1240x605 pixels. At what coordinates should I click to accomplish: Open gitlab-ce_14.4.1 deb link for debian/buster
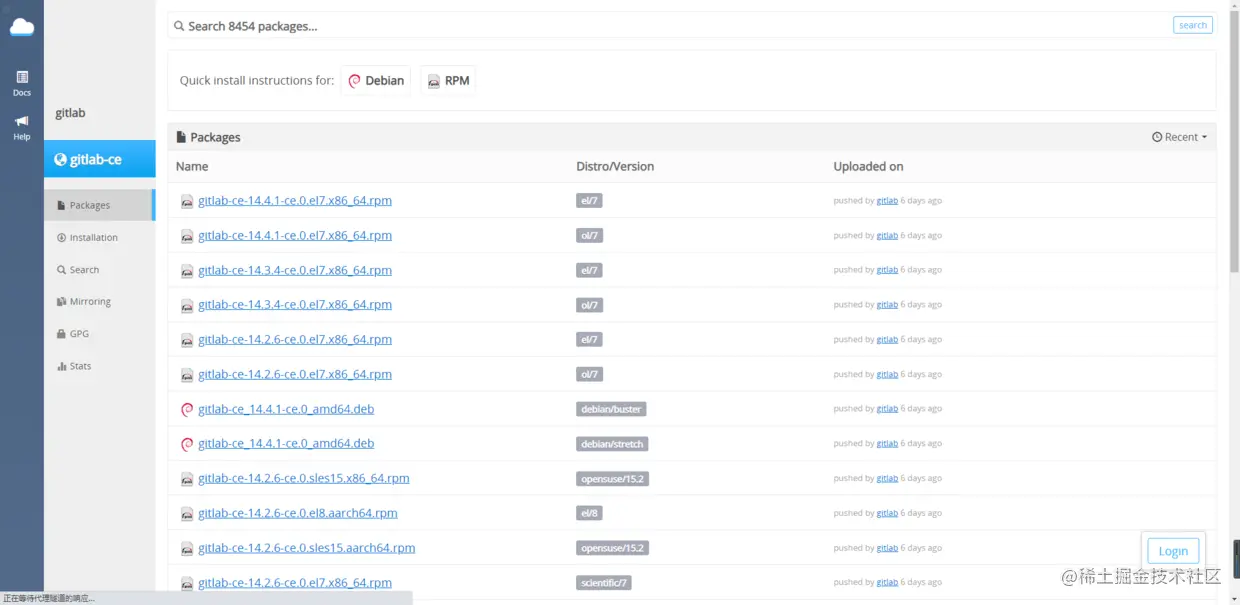(286, 409)
